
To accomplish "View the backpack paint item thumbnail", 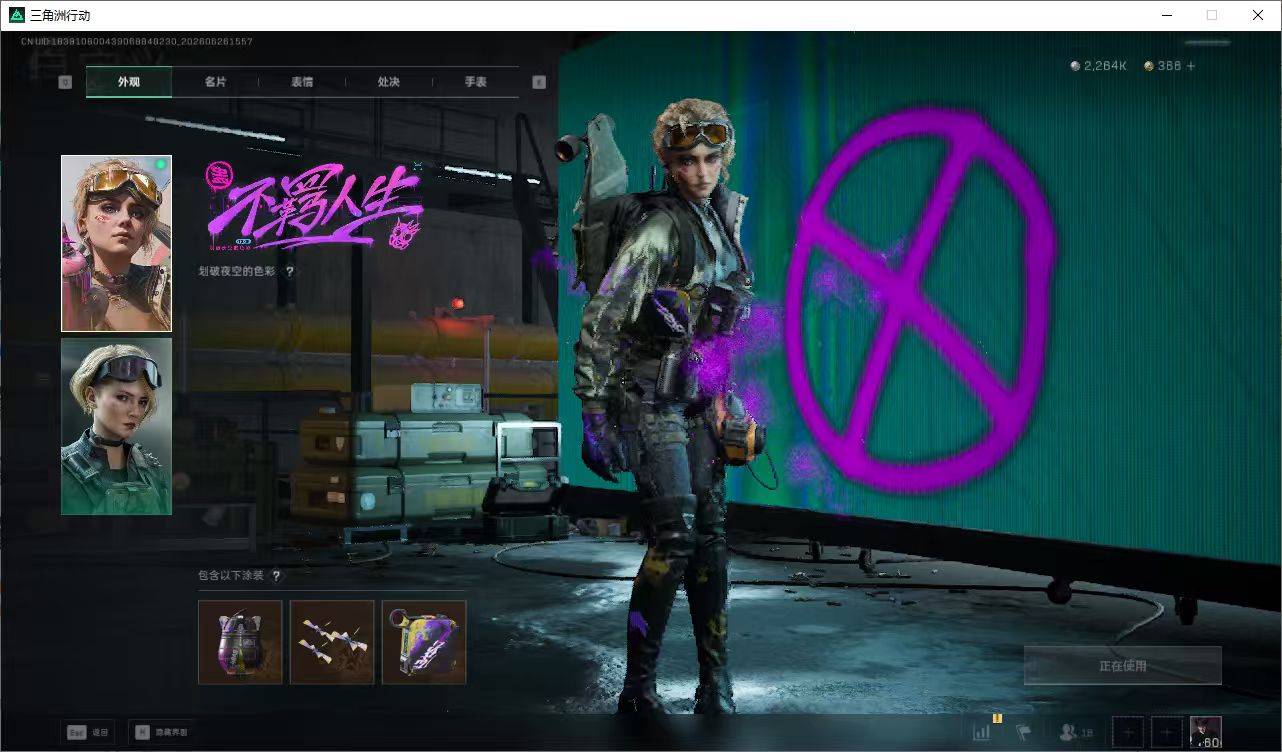I will pos(240,642).
